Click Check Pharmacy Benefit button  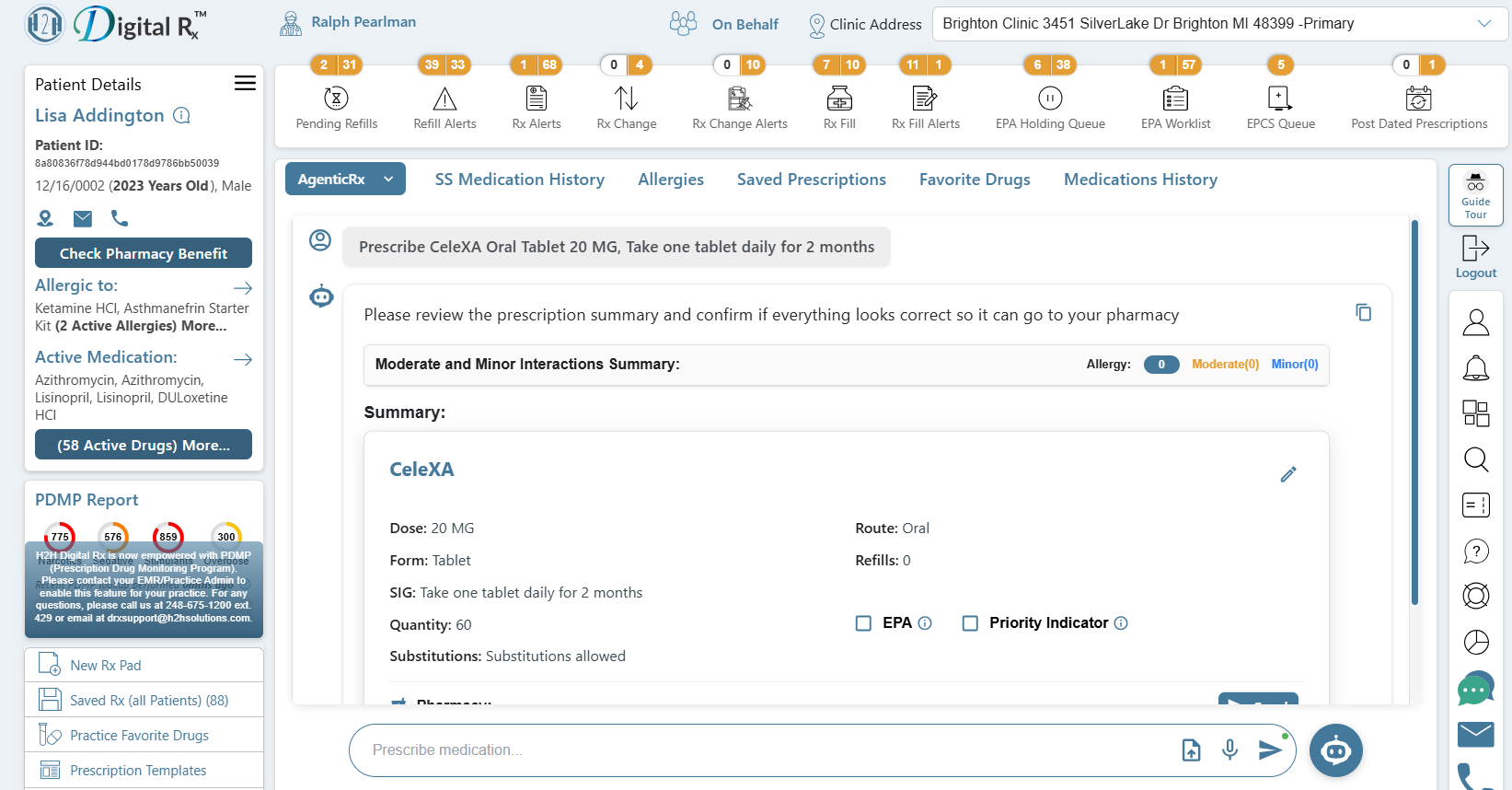tap(144, 253)
